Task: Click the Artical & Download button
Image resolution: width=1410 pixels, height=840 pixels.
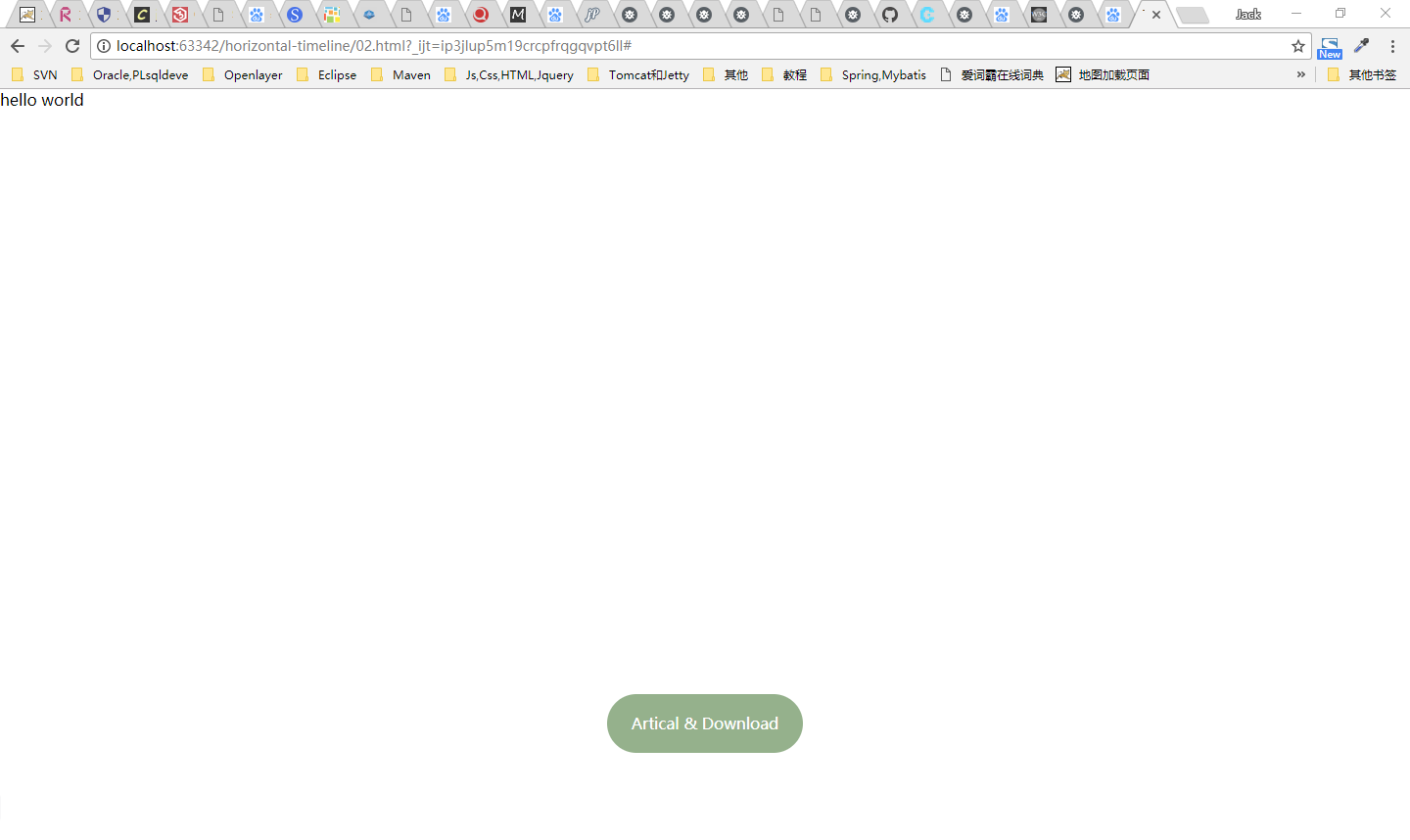Action: (x=705, y=723)
